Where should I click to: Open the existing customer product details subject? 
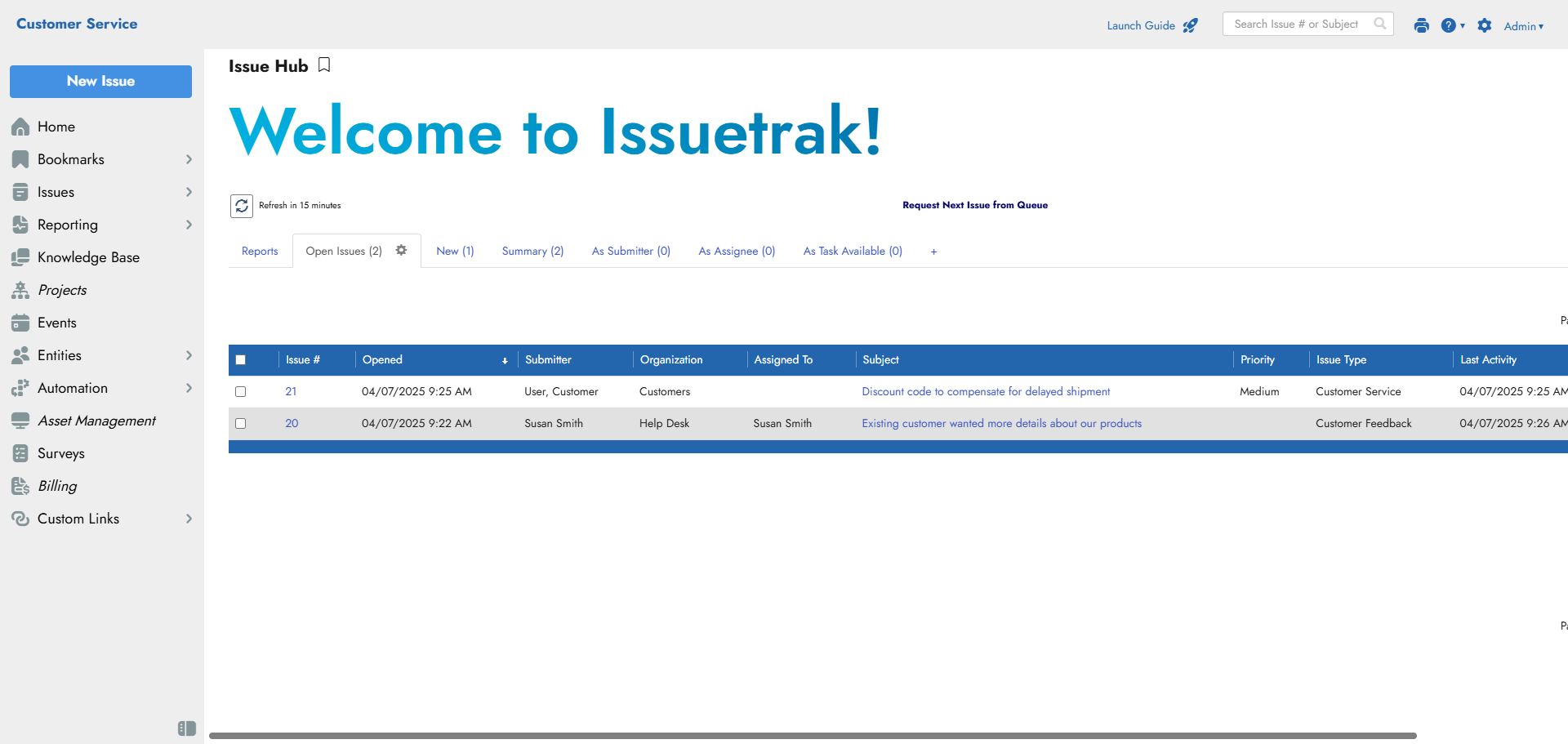click(1002, 424)
